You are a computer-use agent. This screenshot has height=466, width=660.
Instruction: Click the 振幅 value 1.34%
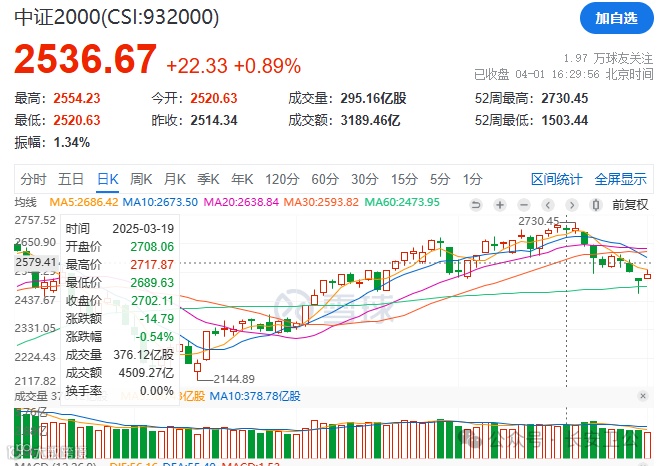72,142
